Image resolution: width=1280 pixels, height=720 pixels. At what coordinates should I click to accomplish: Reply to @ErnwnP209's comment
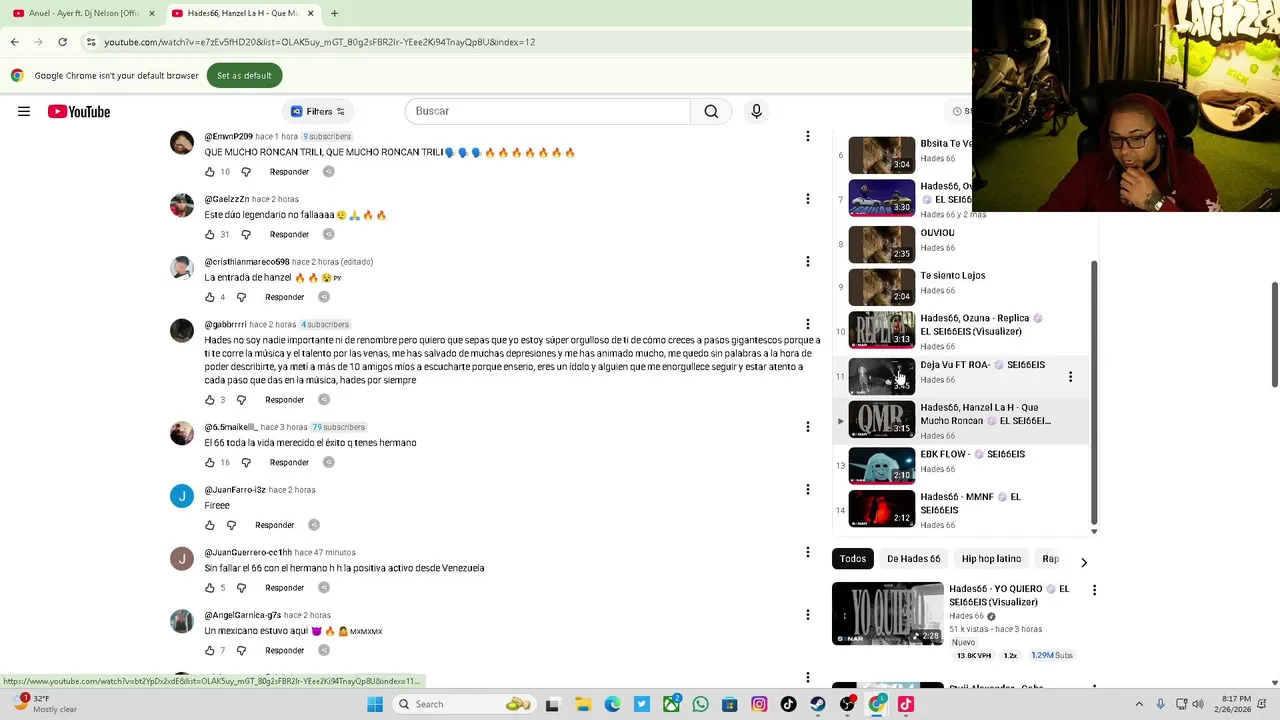coord(289,172)
